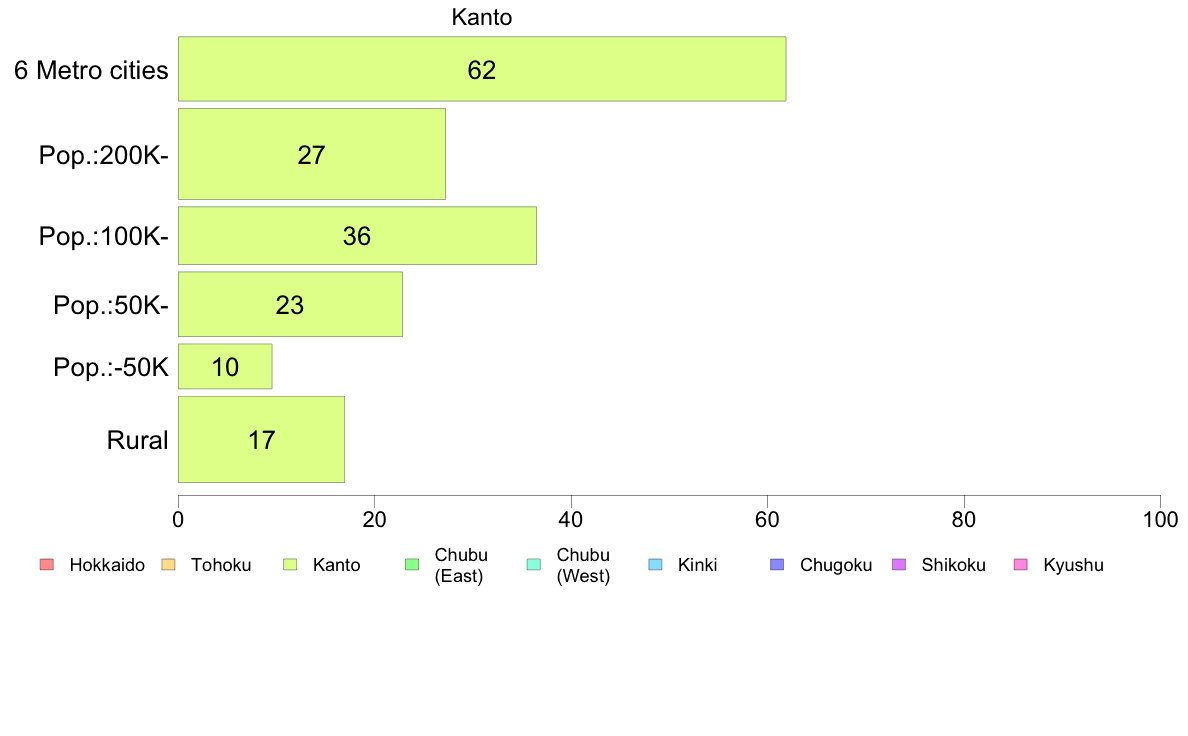The width and height of the screenshot is (1188, 736).
Task: Click the Chugoku legend label text
Action: coord(836,565)
